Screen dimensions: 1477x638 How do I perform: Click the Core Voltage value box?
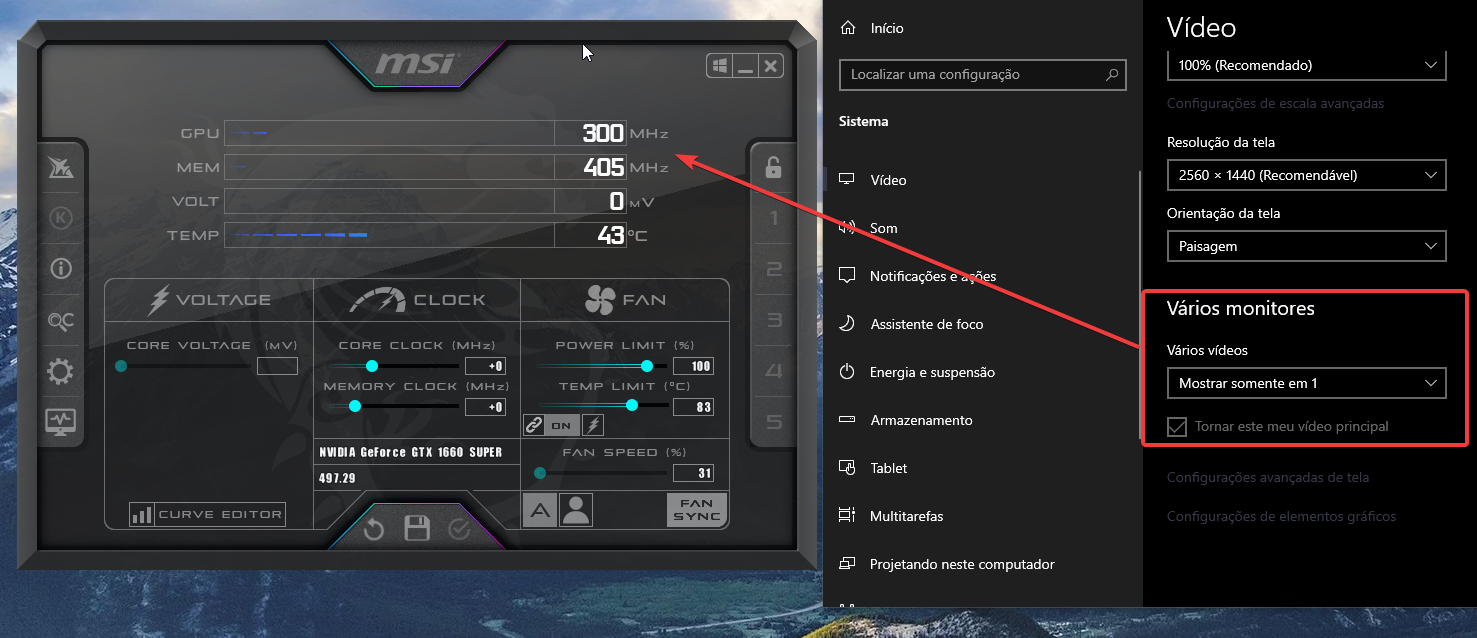(x=277, y=366)
